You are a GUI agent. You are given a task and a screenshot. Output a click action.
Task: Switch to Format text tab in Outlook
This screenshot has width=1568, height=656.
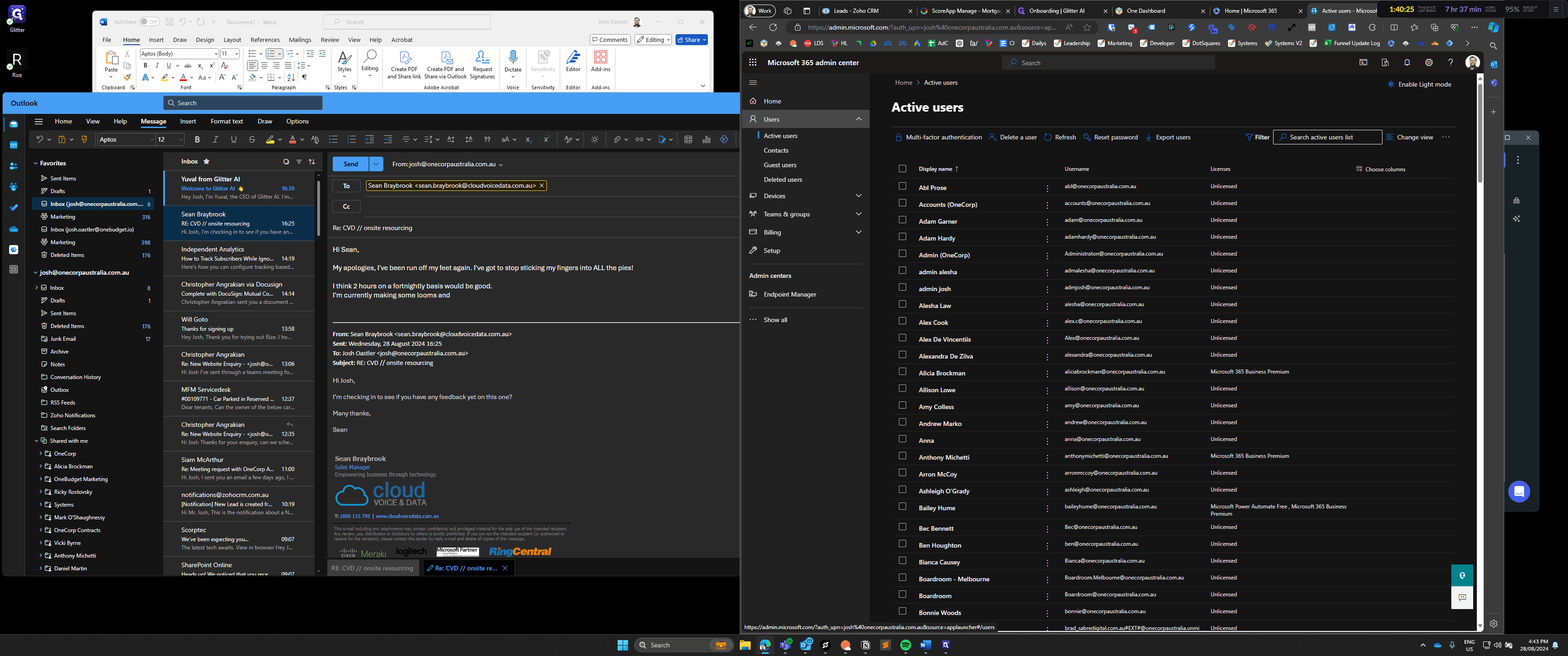227,122
